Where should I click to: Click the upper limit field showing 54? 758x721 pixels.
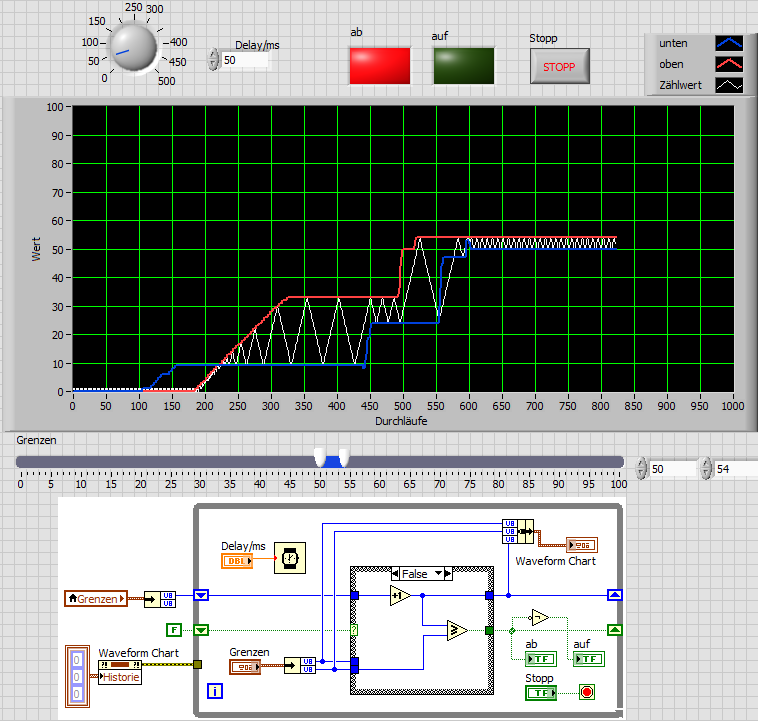point(737,469)
